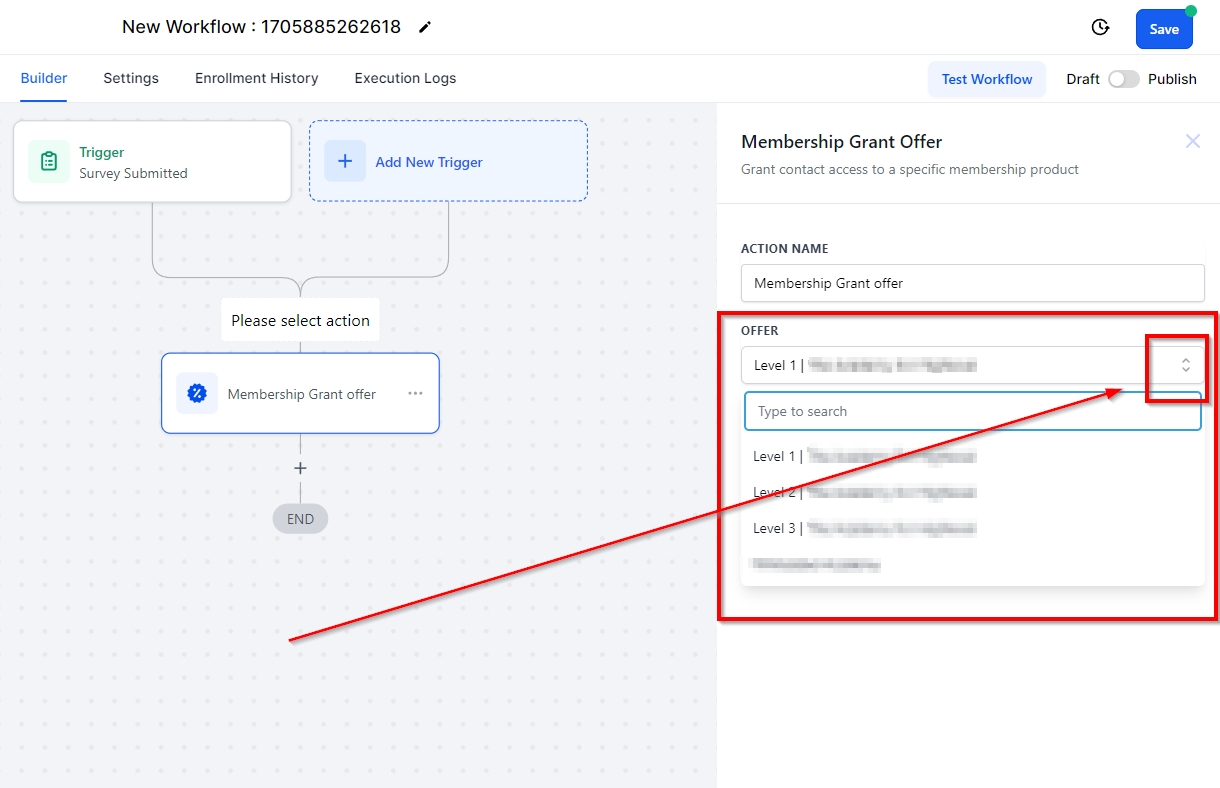Image resolution: width=1220 pixels, height=788 pixels.
Task: Click the Action Name input field
Action: 972,283
